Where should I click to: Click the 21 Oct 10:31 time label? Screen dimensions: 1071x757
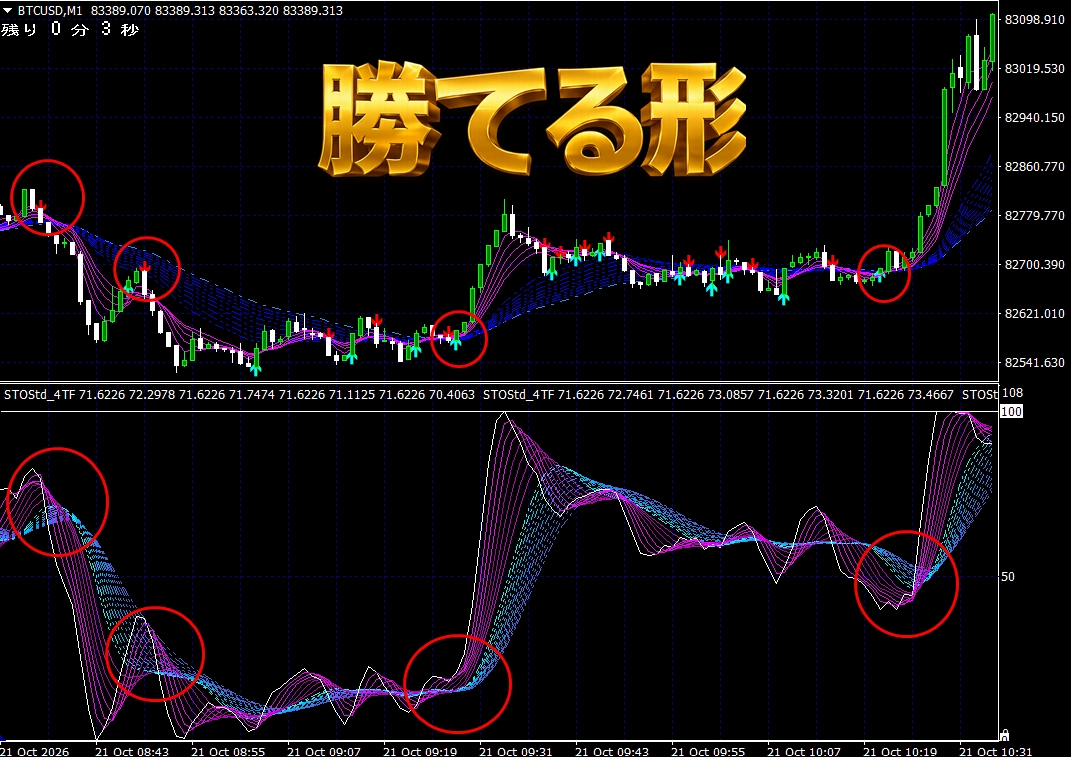click(996, 751)
